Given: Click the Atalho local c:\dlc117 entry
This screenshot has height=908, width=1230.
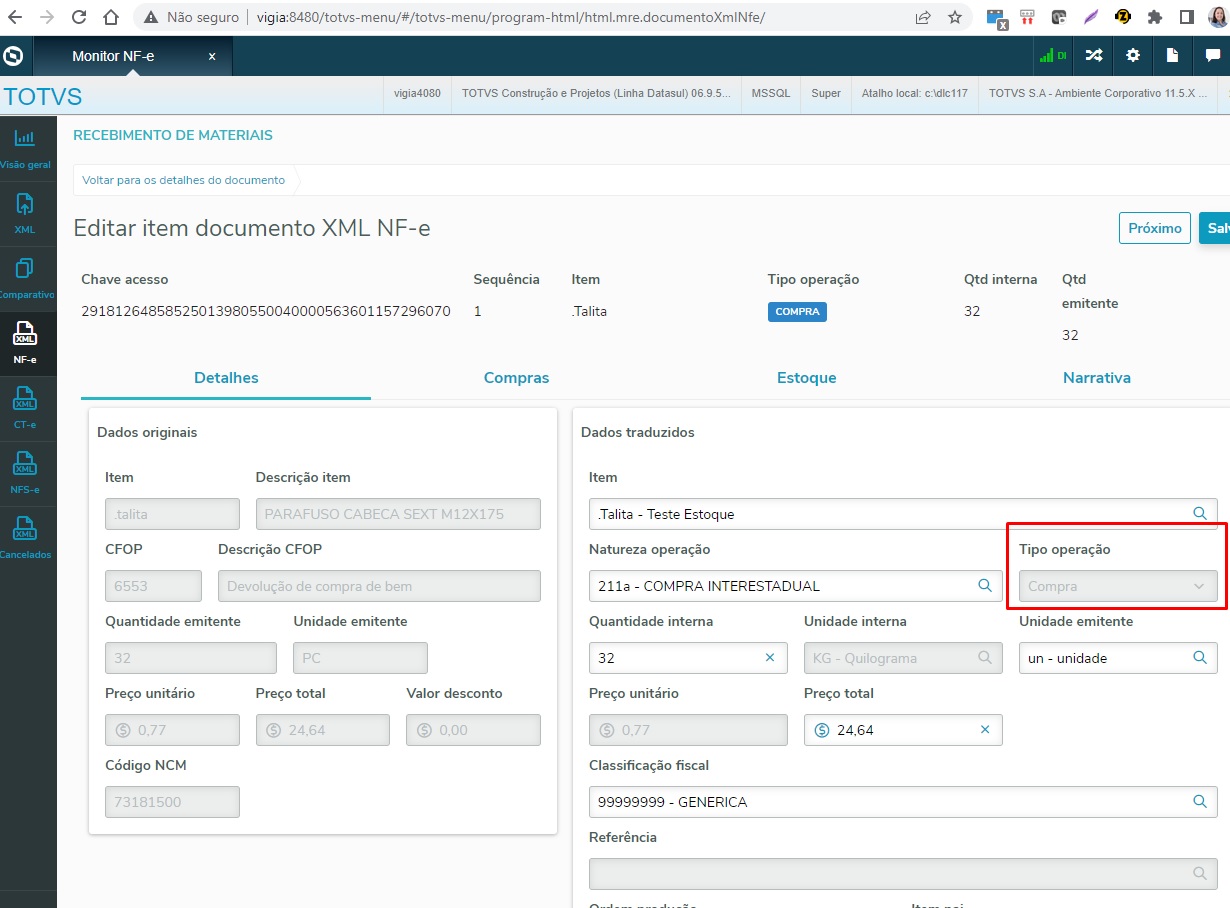Looking at the screenshot, I should coord(915,93).
